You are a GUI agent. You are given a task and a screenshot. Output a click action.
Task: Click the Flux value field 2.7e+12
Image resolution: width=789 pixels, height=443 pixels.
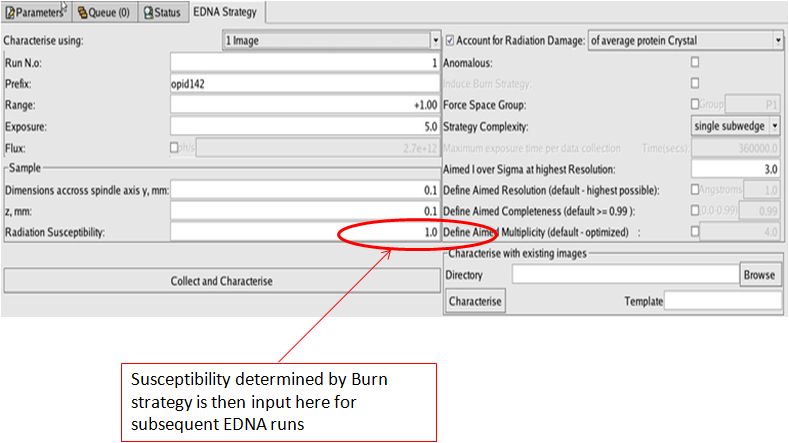click(318, 148)
